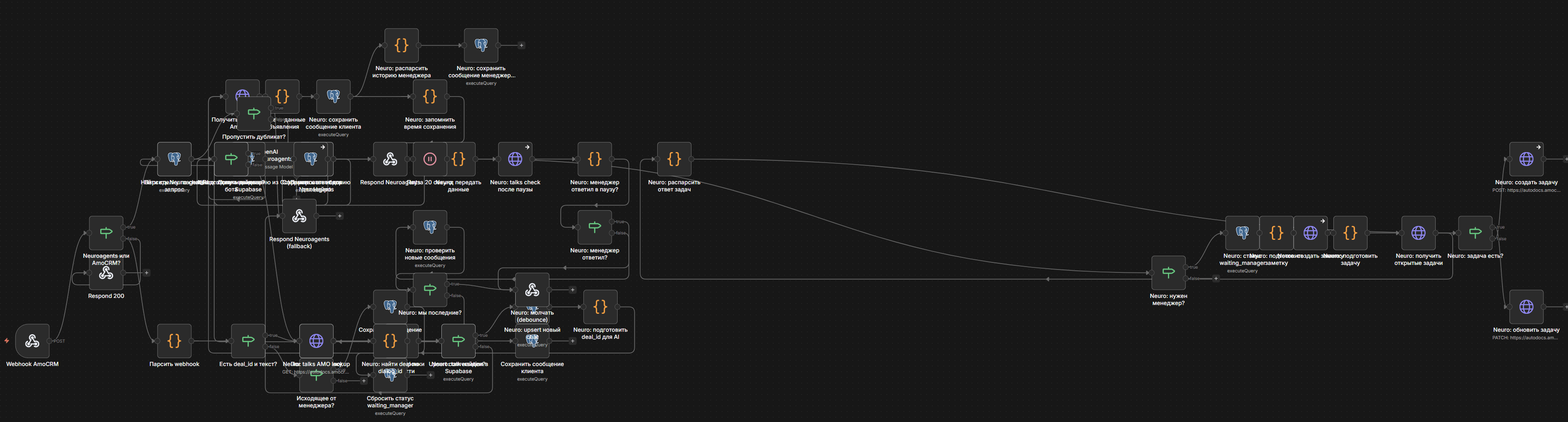Open 'Neuro: распарсить историю менеджера' code node
Viewport: 1568px width, 422px height.
[401, 45]
